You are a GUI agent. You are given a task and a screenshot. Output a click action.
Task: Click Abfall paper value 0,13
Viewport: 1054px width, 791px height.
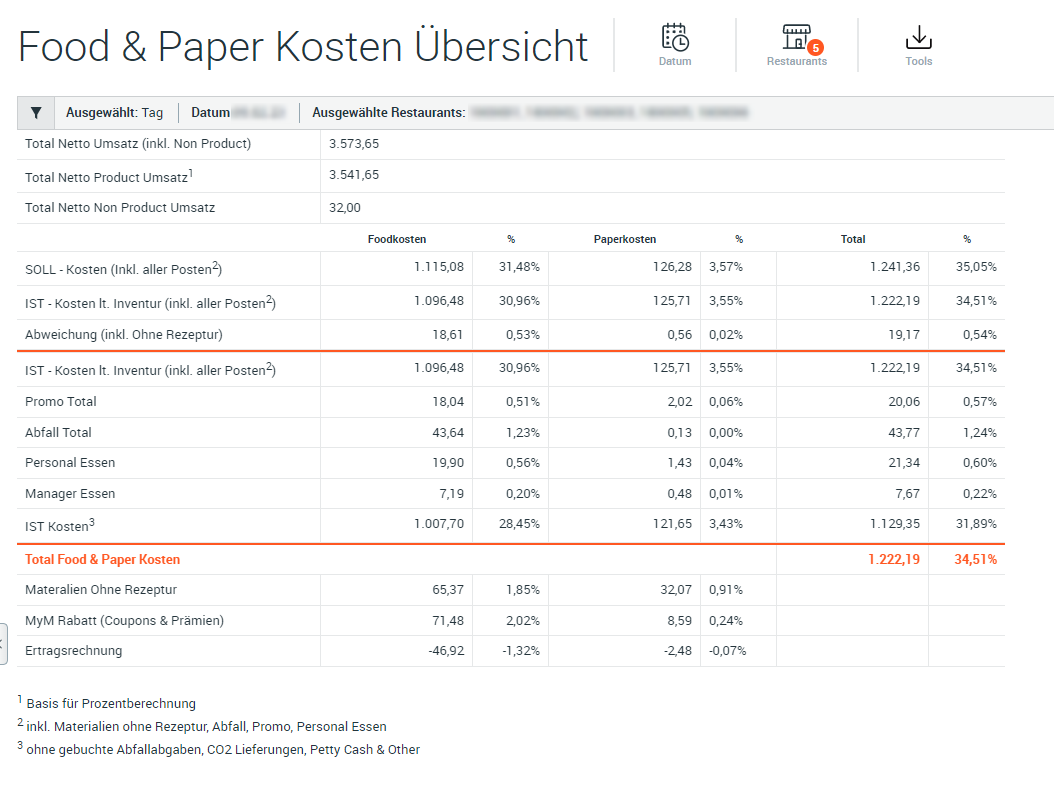click(x=679, y=433)
